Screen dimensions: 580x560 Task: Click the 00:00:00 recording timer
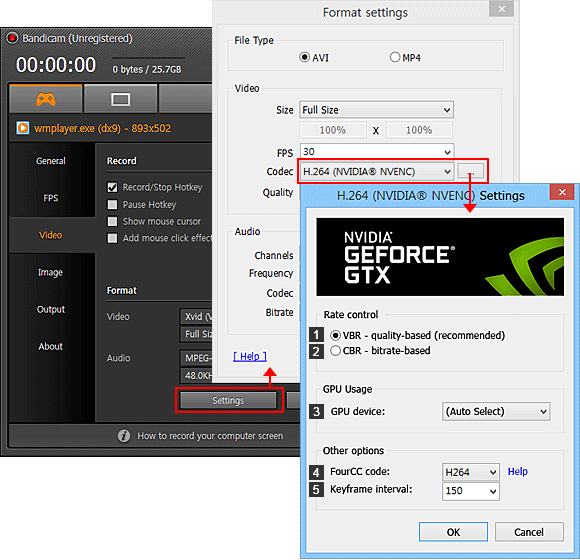[x=56, y=65]
